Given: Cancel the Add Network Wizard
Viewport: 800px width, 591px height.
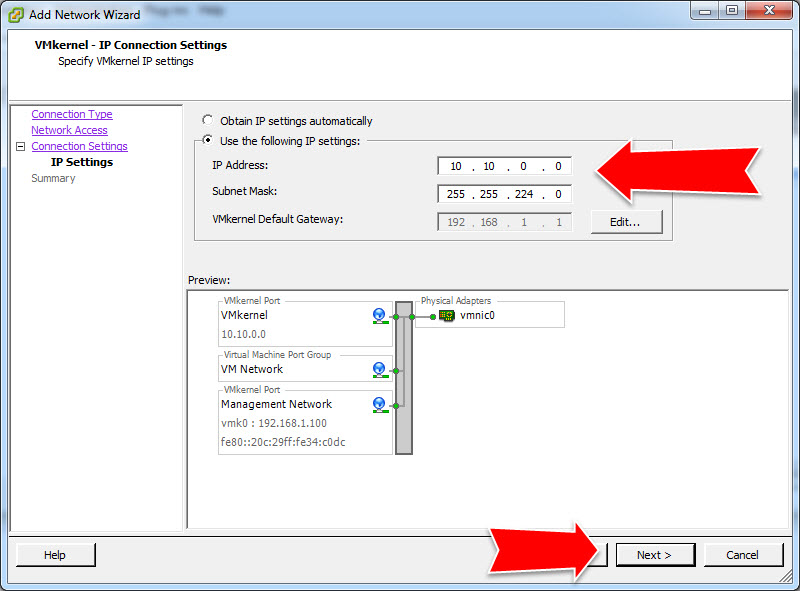Looking at the screenshot, I should pyautogui.click(x=742, y=555).
